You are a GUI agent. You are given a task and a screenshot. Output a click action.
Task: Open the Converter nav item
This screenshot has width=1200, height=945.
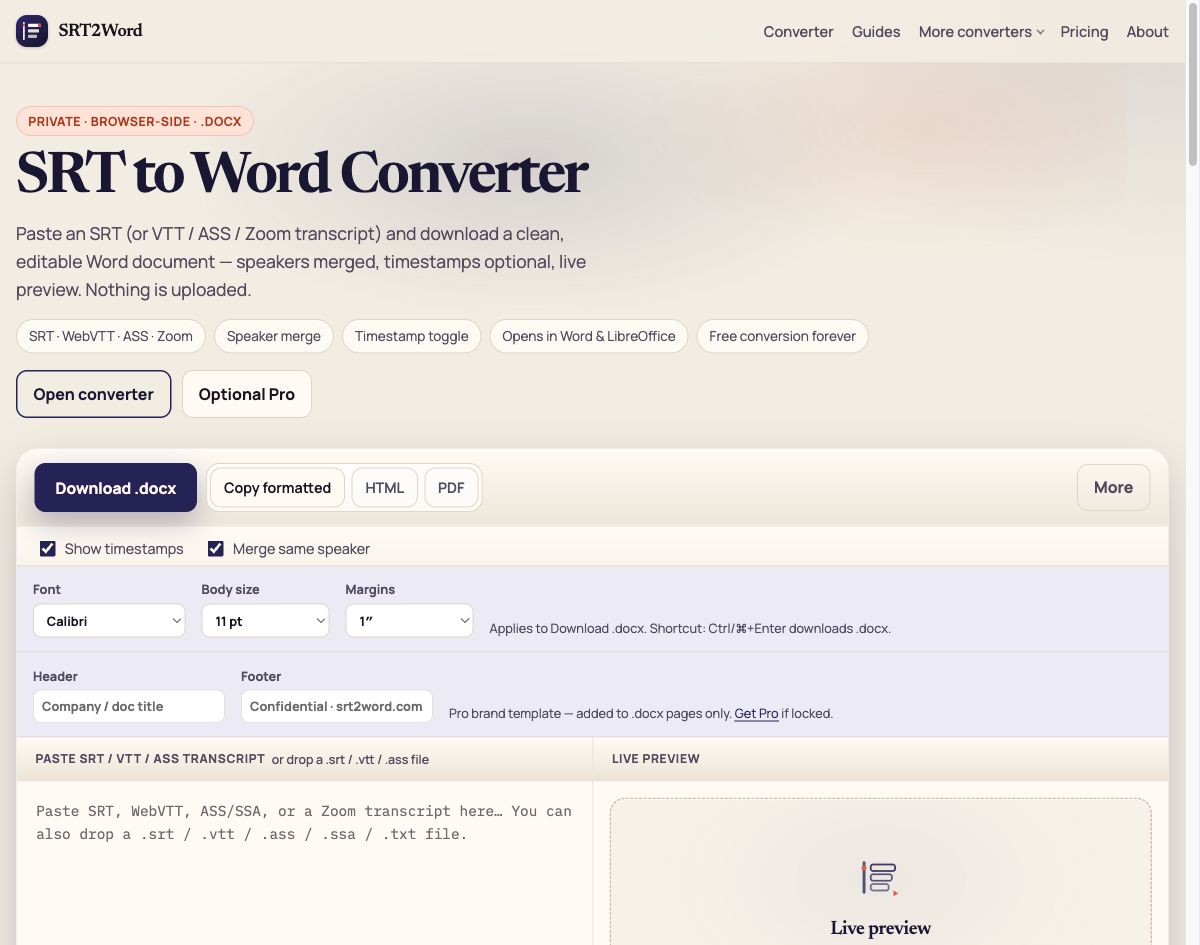tap(798, 32)
